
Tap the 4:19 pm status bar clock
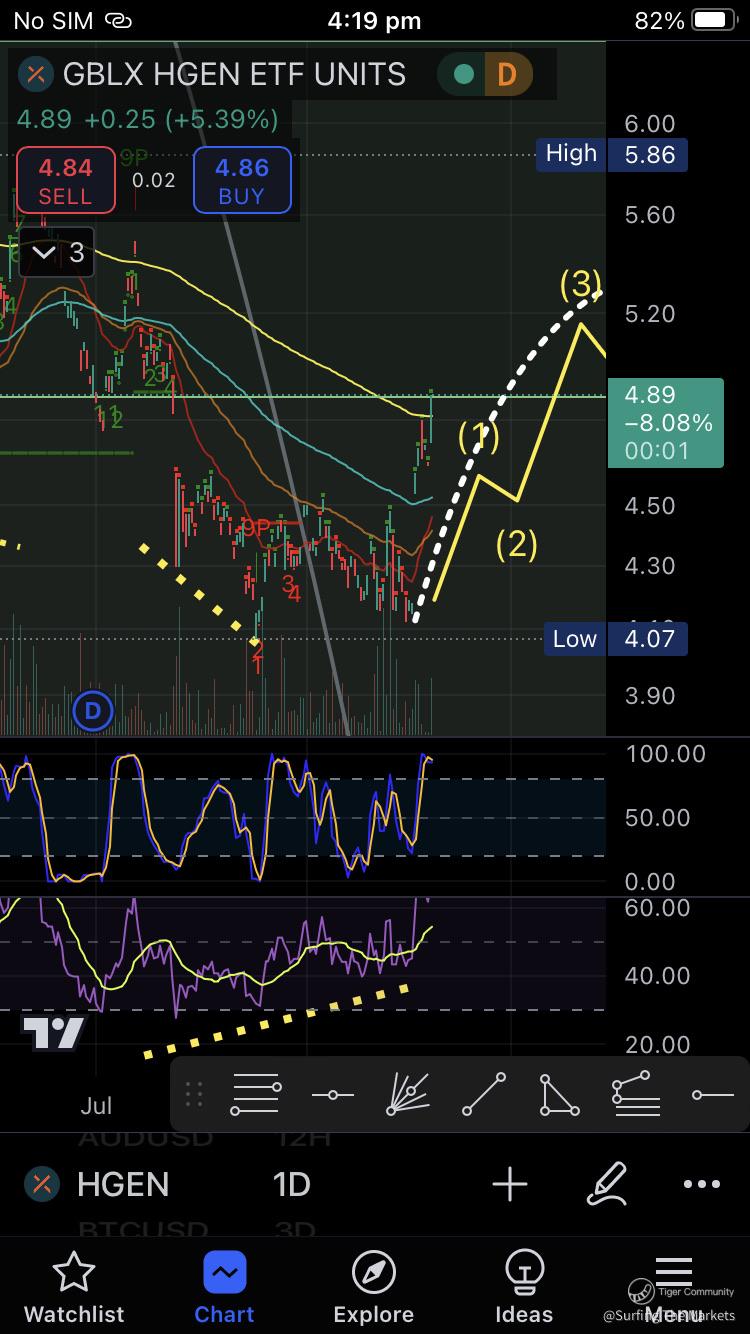[x=374, y=21]
